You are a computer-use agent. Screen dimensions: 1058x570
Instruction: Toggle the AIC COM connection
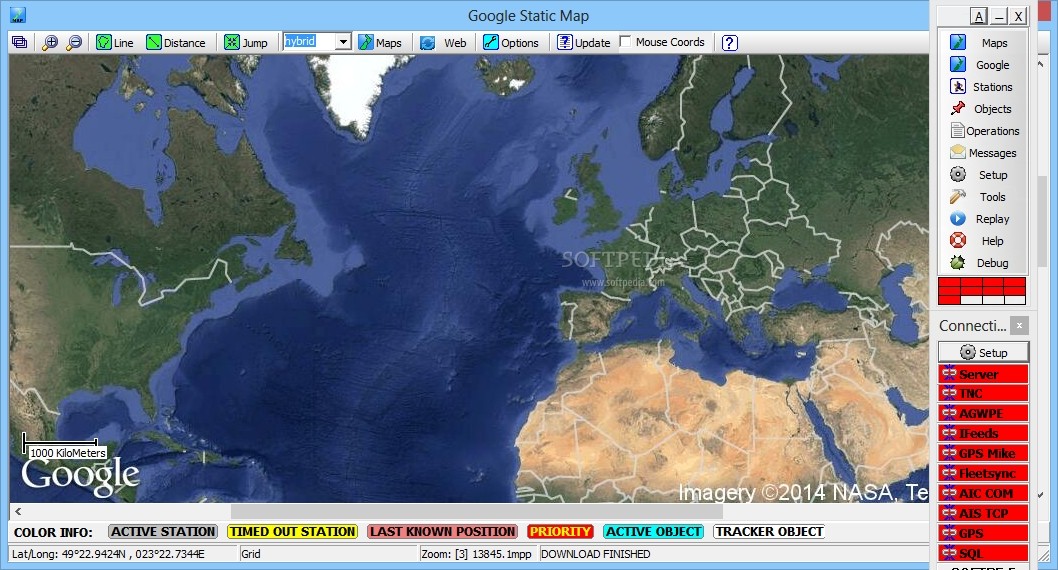click(983, 493)
